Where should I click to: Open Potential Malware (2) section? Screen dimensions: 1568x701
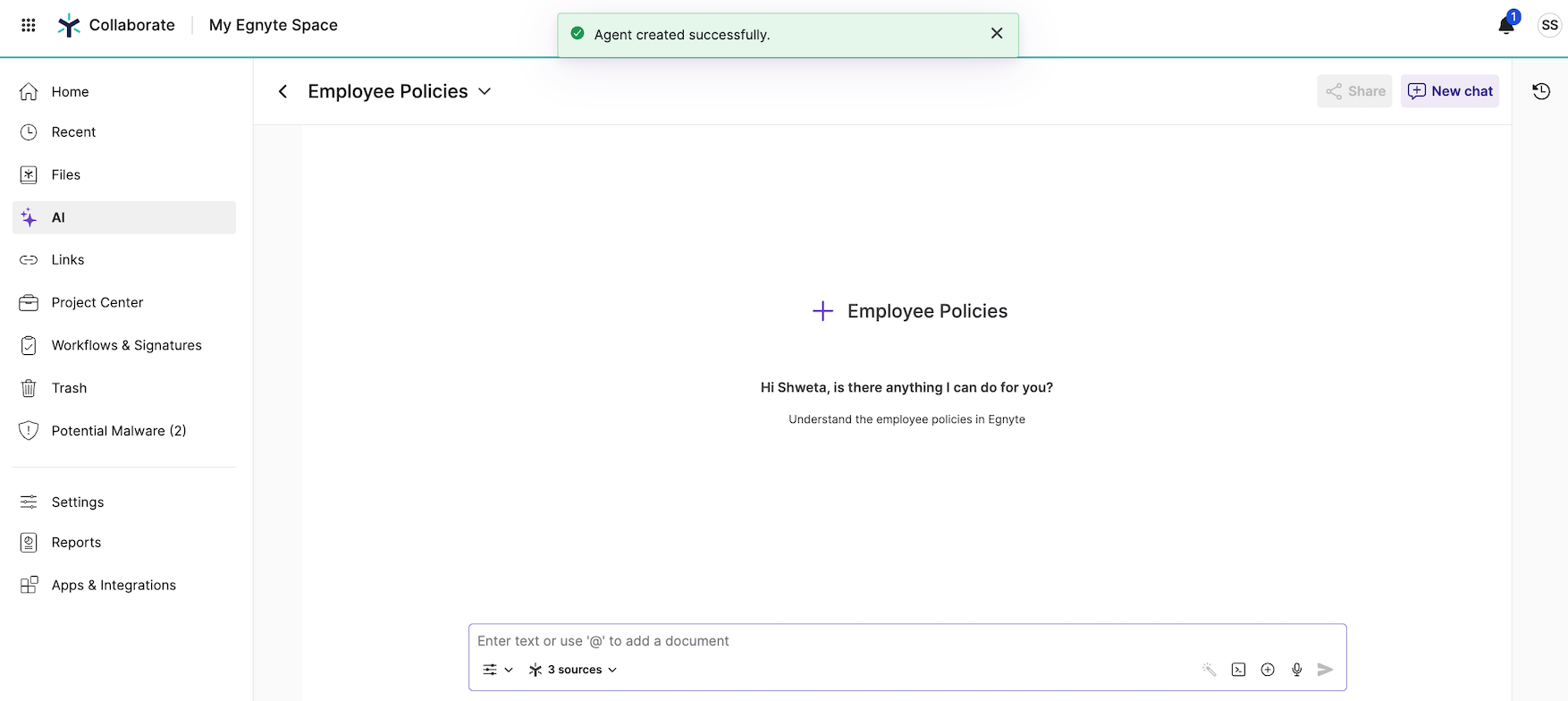[118, 431]
